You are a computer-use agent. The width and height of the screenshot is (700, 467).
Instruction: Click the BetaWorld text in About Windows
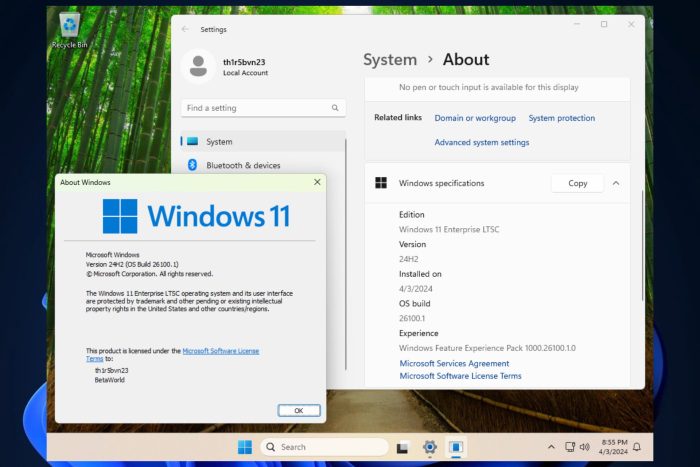[x=109, y=380]
